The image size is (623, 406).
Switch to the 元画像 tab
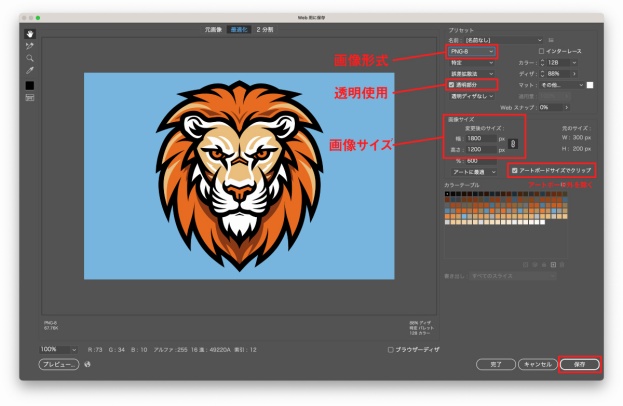point(213,29)
